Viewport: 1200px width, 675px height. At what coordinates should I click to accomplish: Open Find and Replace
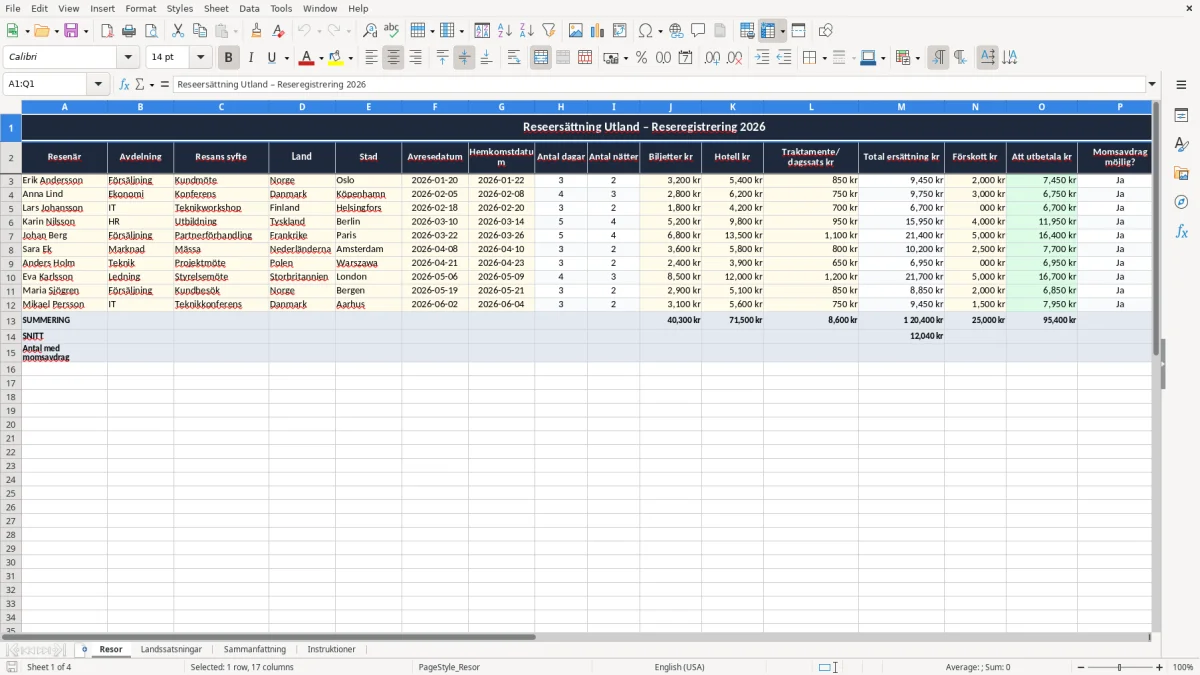370,31
